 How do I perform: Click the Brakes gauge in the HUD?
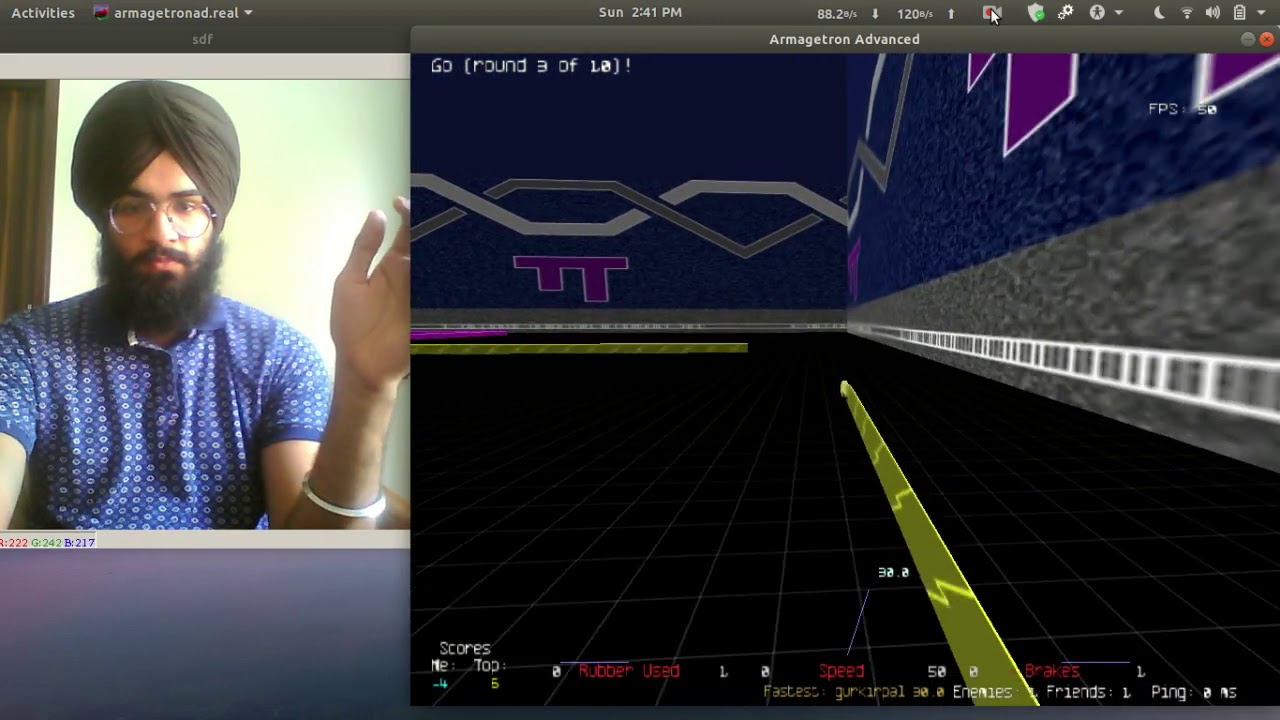(1052, 671)
